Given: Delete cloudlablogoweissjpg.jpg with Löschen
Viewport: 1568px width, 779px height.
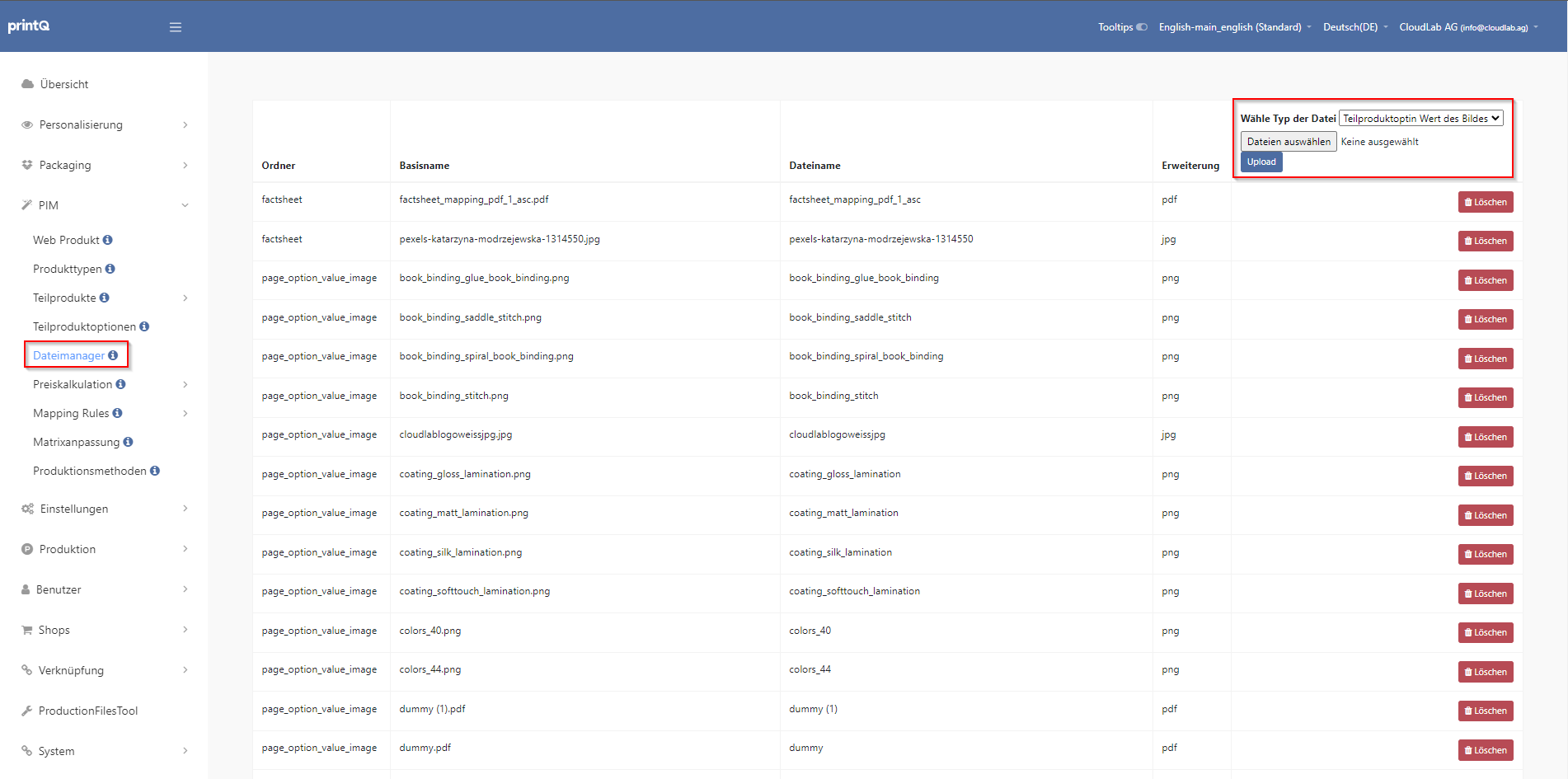Looking at the screenshot, I should tap(1486, 437).
